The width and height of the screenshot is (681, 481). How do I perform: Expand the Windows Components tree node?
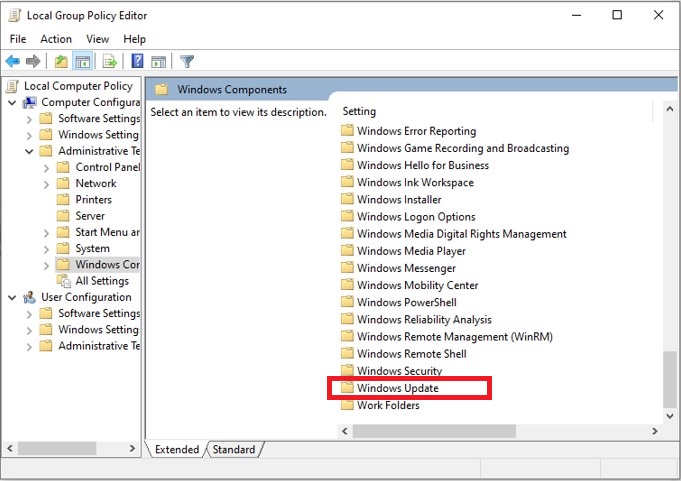[46, 265]
